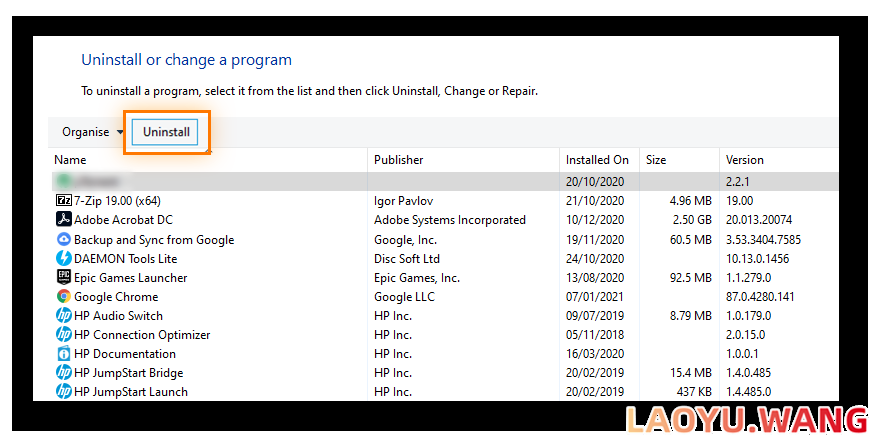Sort by Size column header

pos(656,160)
